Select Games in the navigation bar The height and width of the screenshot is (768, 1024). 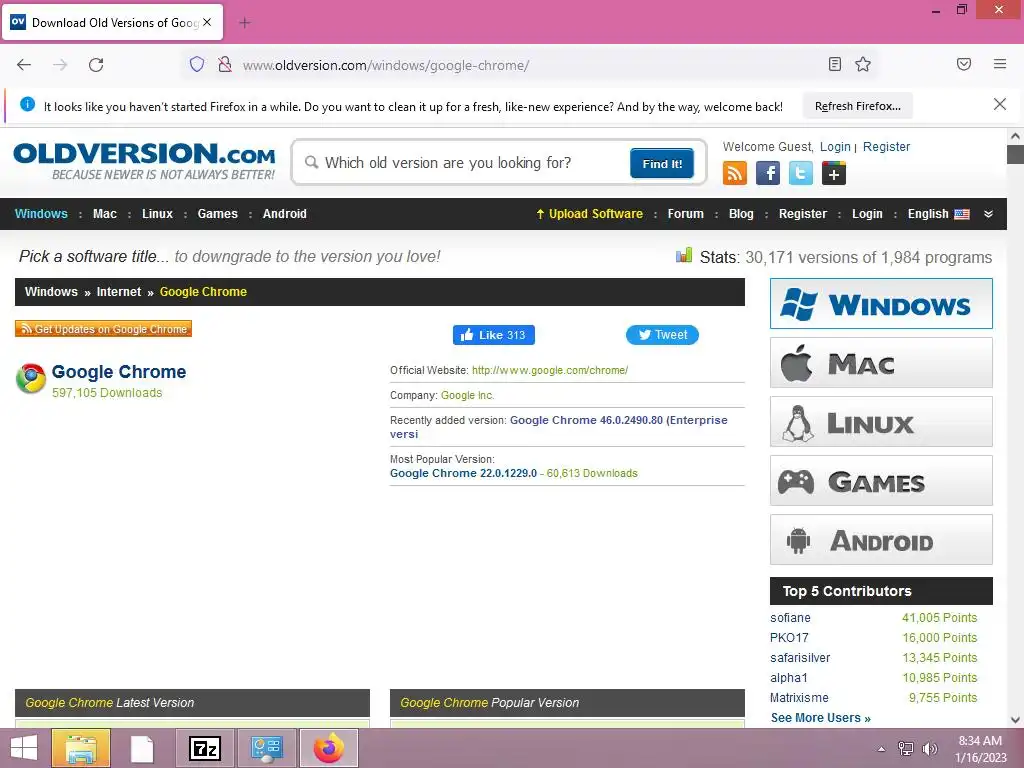(x=217, y=214)
